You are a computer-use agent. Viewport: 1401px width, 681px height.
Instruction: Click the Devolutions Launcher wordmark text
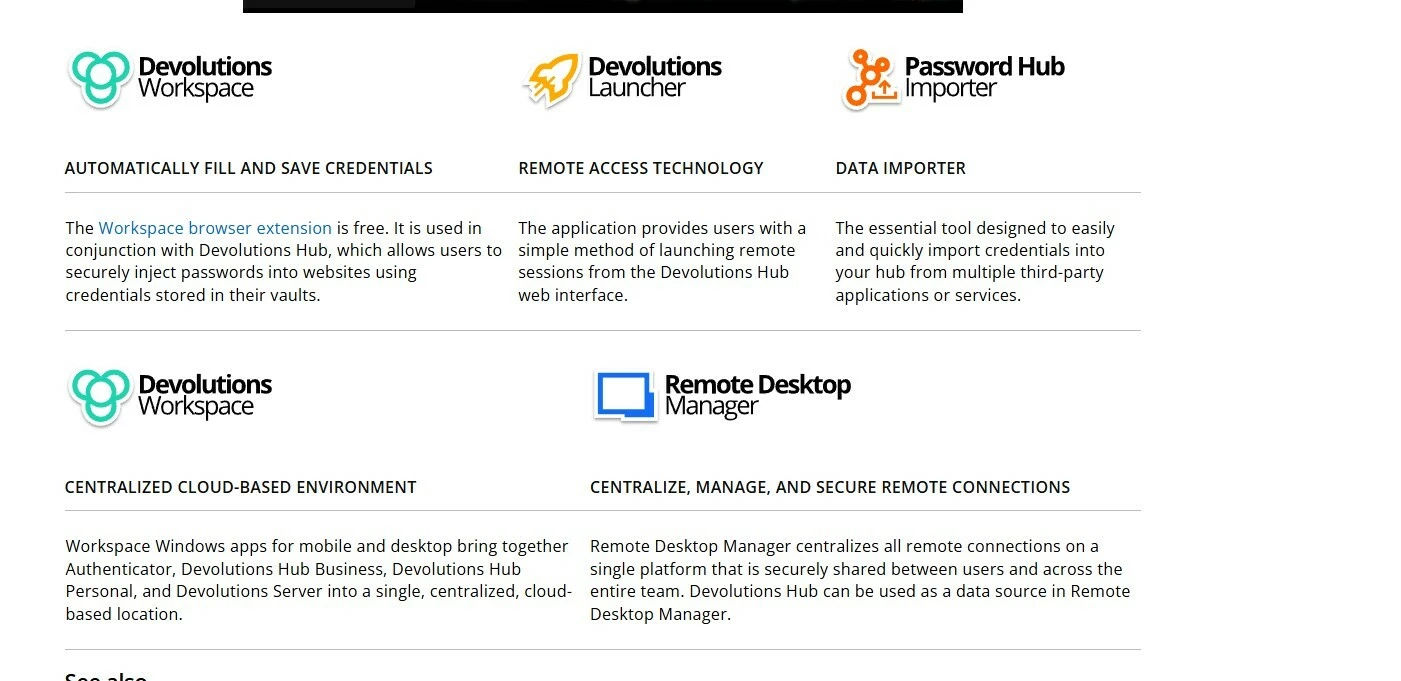(655, 78)
